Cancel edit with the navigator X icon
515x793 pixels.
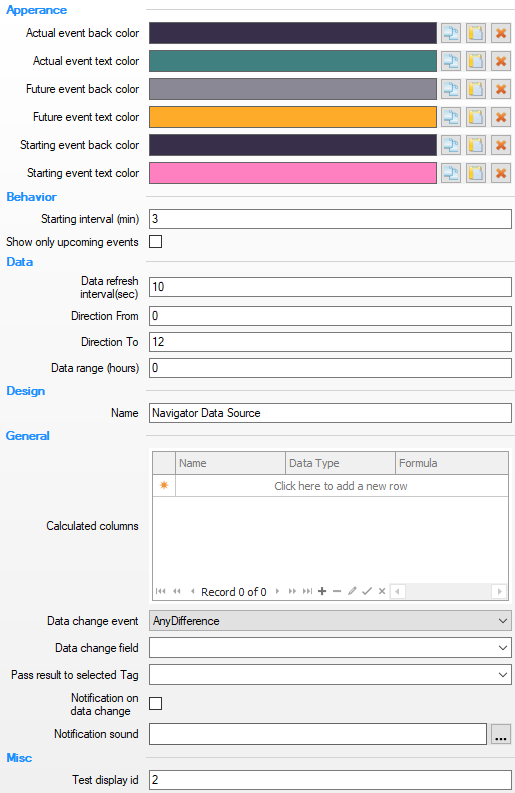[x=382, y=591]
